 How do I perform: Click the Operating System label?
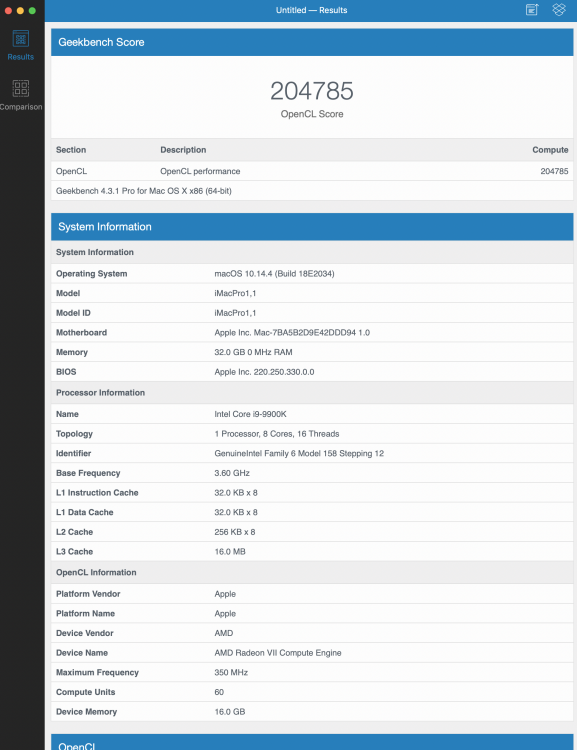point(91,274)
